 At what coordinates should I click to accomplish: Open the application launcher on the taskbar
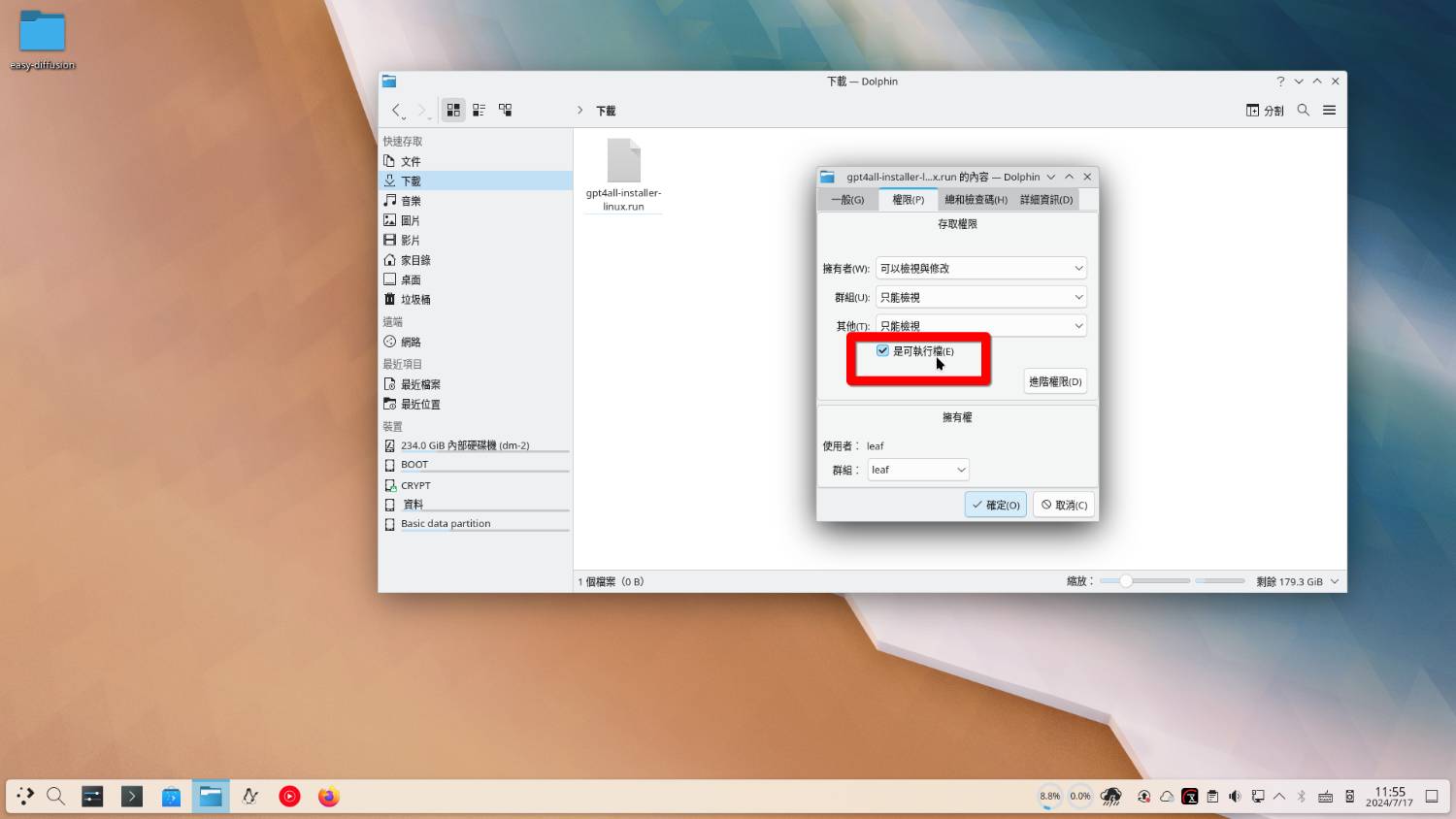(x=26, y=797)
